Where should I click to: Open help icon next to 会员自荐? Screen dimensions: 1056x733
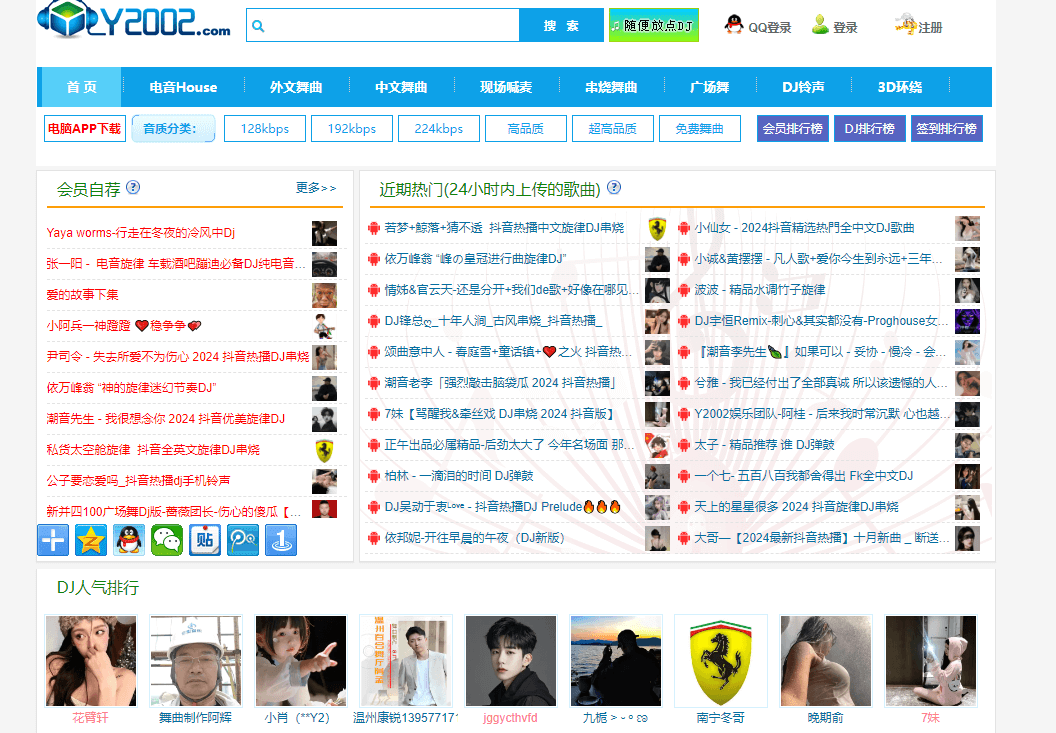coord(133,187)
